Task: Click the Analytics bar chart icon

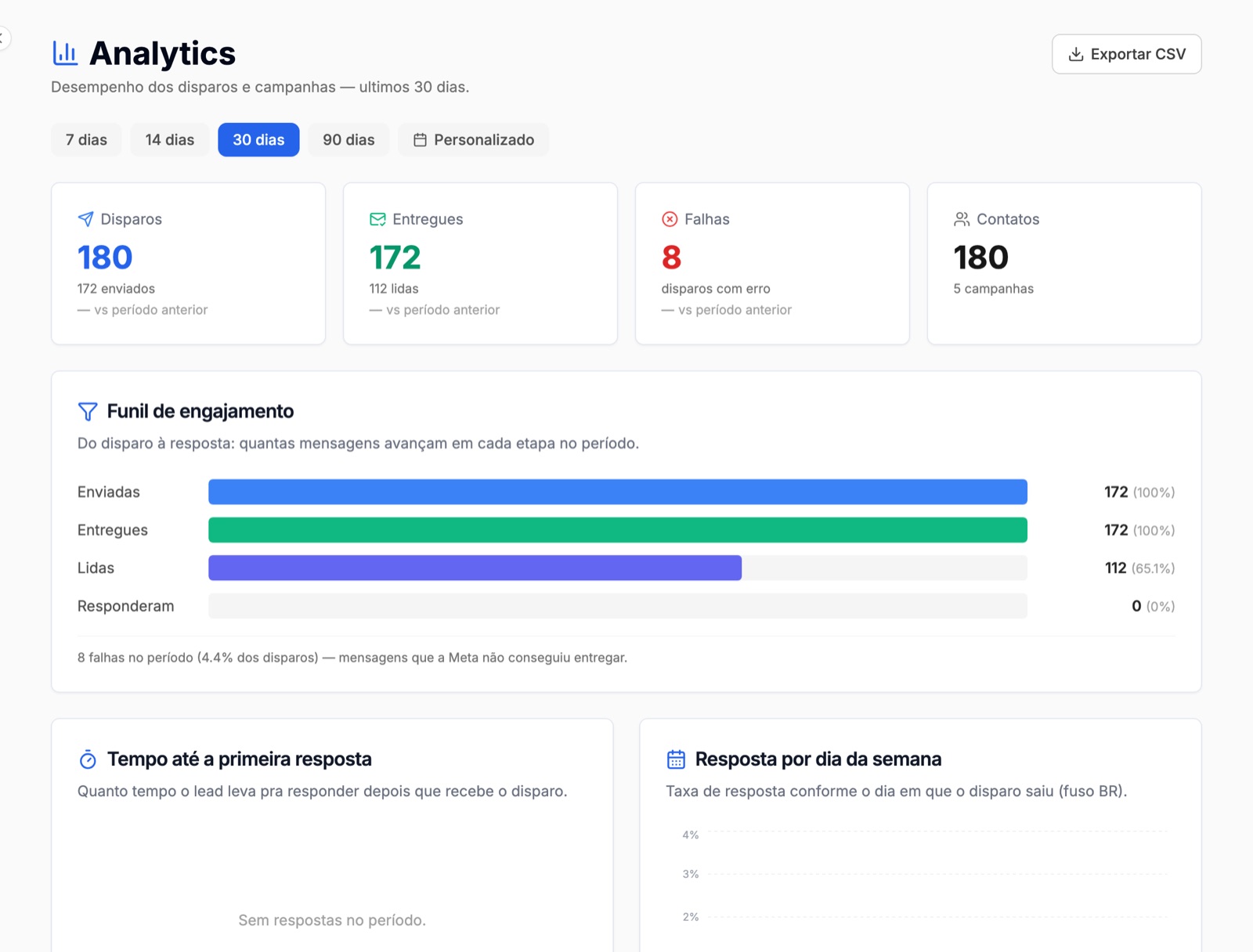Action: (x=65, y=53)
